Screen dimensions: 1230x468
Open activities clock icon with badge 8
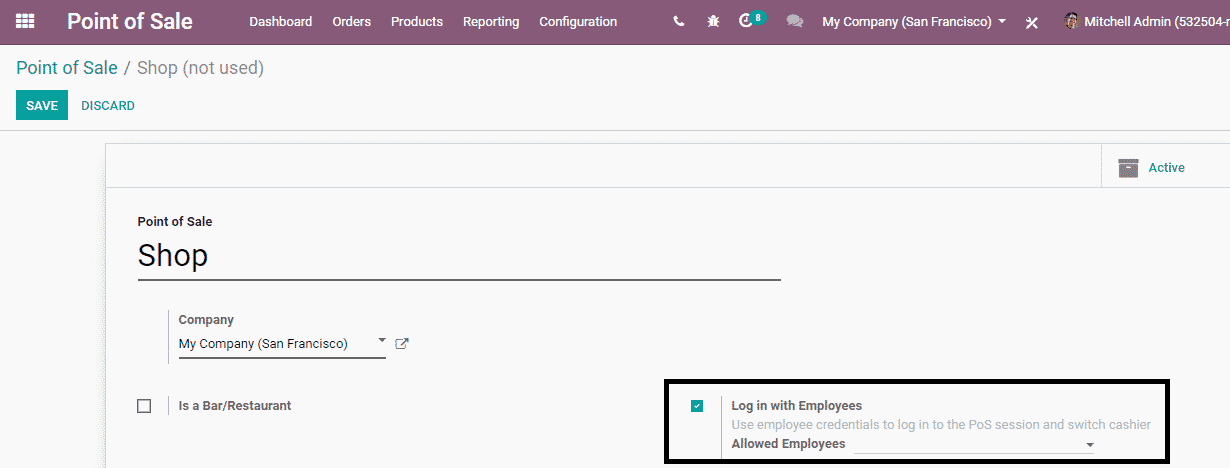coord(751,20)
